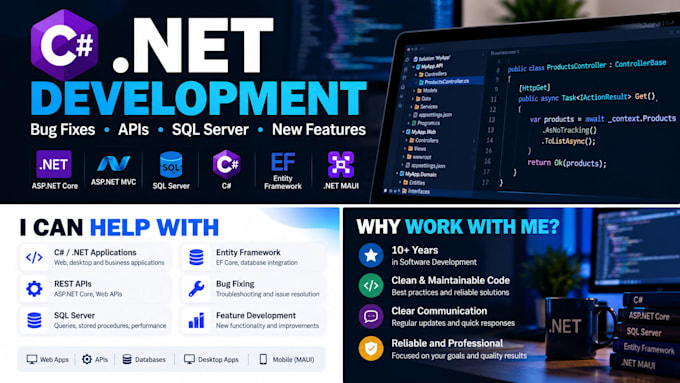Click 'Regular updates and quick responses' text
680x383 pixels.
453,323
